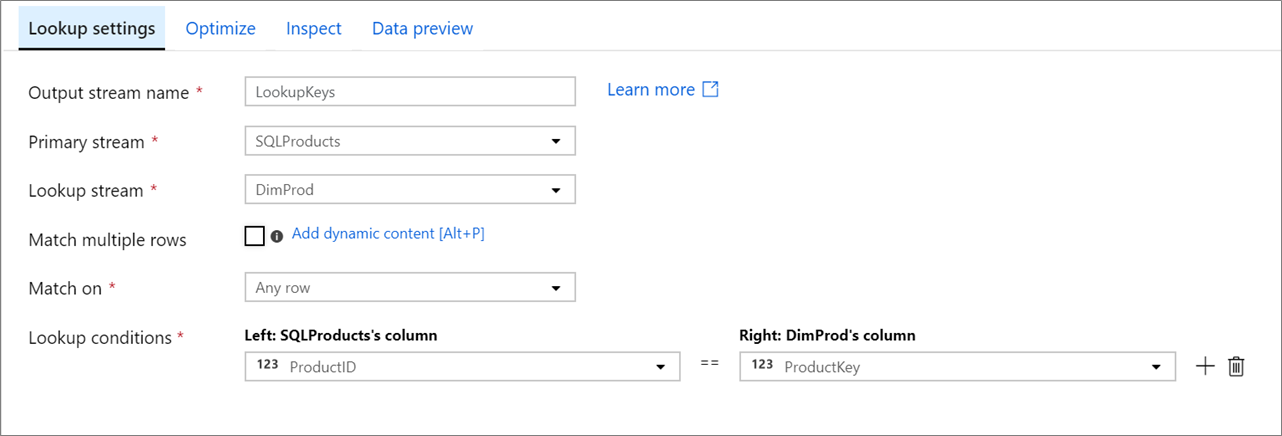This screenshot has height=436, width=1282.
Task: Delete the lookup condition with trash icon
Action: tap(1237, 366)
